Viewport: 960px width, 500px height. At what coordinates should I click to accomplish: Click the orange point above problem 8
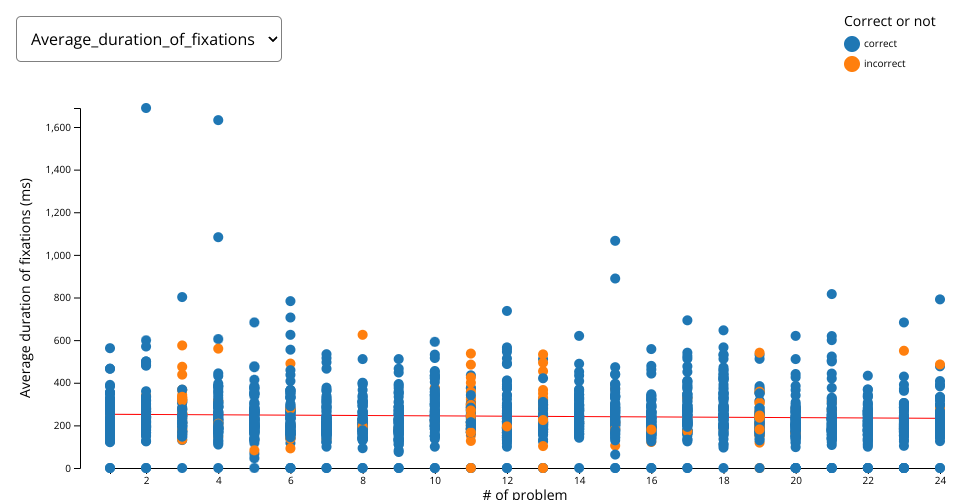(363, 335)
